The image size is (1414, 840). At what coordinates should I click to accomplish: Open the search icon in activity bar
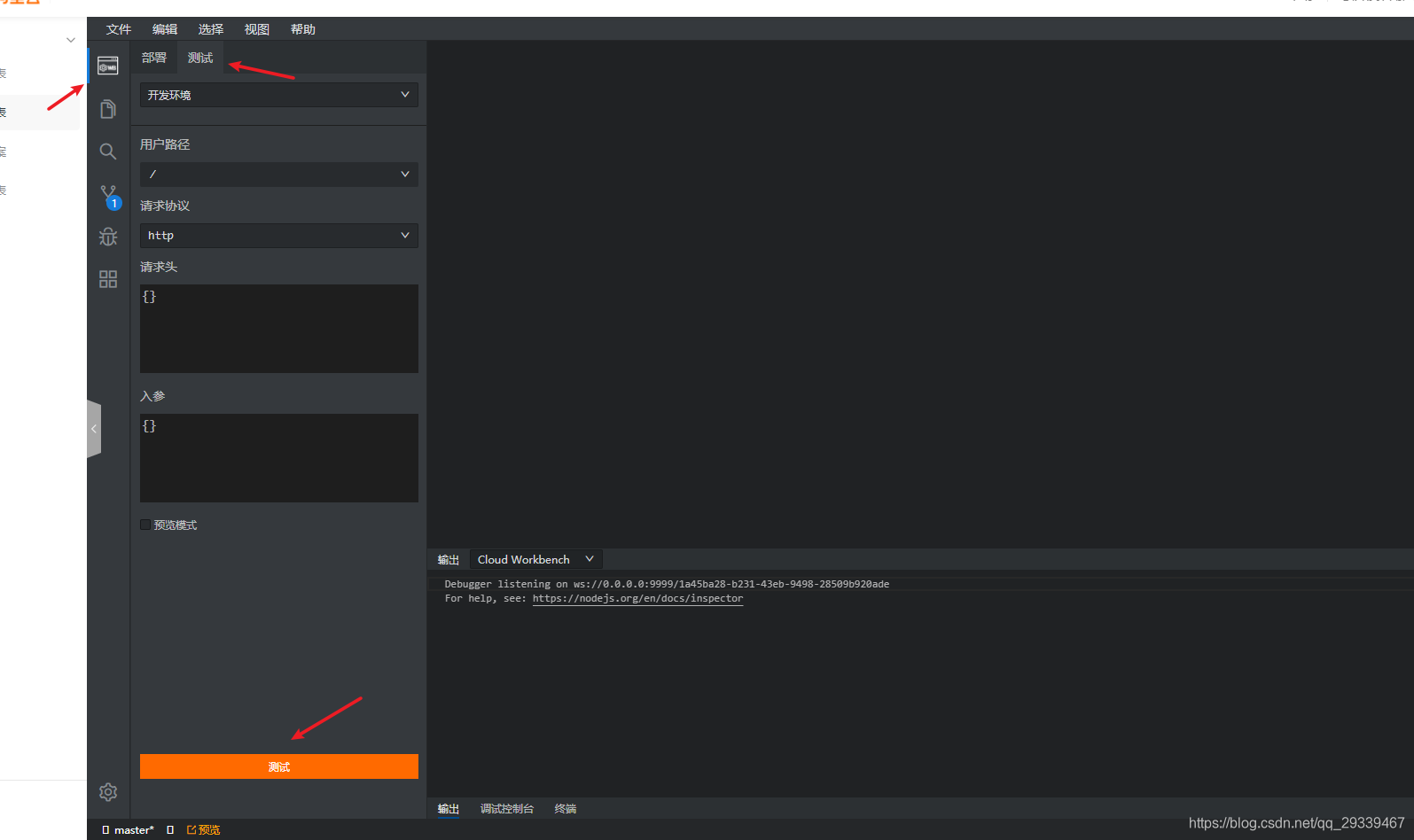[x=108, y=152]
